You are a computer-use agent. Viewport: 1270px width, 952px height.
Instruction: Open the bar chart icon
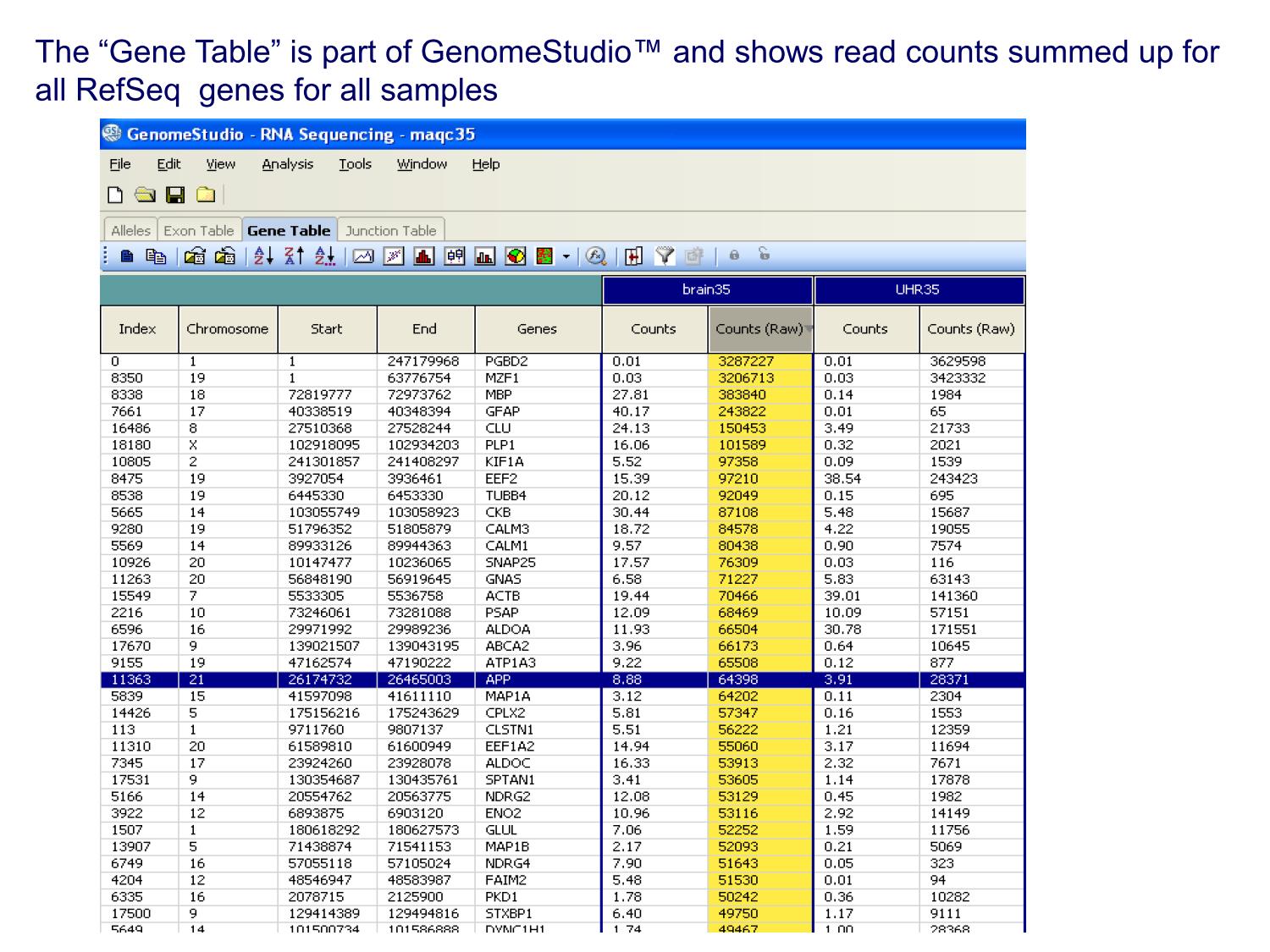tap(485, 256)
